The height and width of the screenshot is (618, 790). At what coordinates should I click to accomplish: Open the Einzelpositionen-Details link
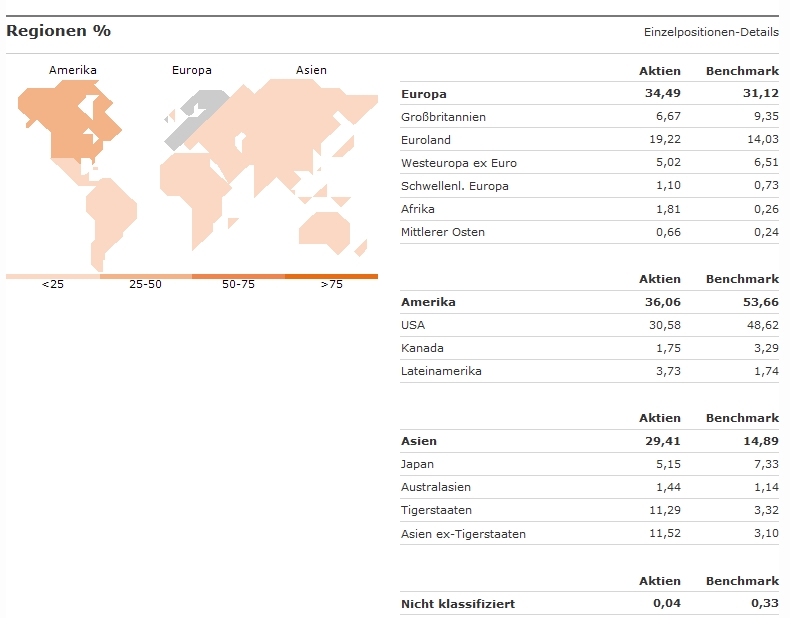711,32
